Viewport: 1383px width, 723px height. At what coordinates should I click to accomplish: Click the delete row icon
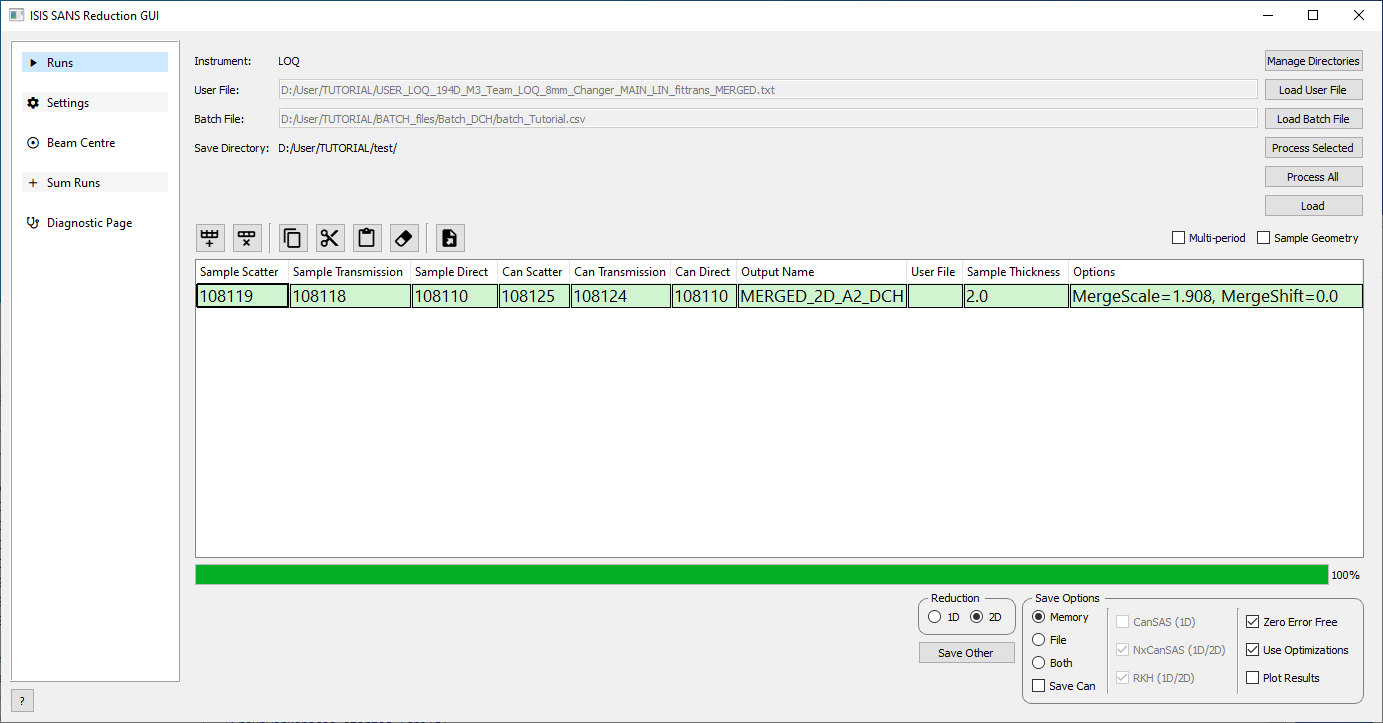tap(247, 238)
